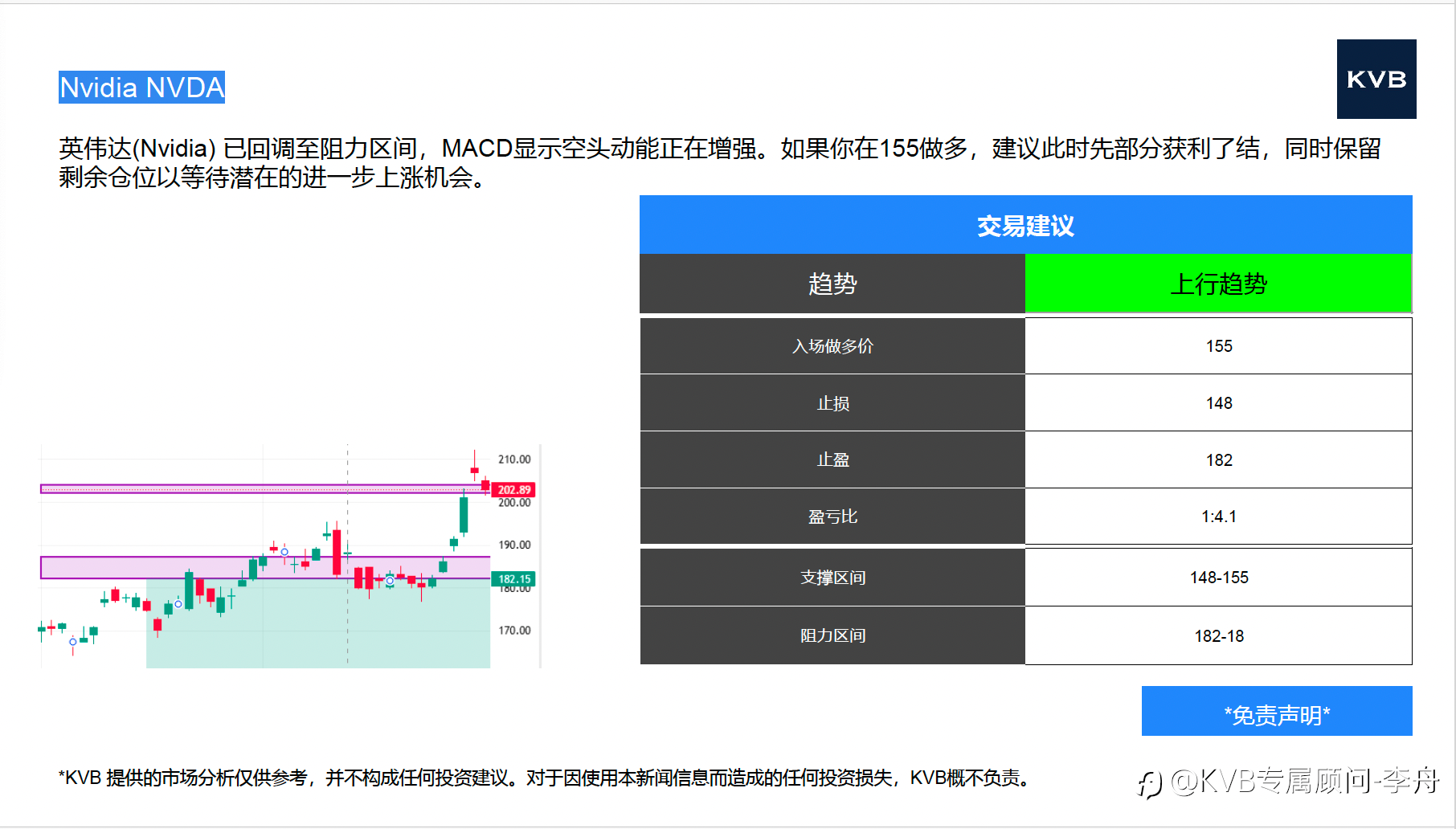The height and width of the screenshot is (829, 1456).
Task: Select the 支撑区间 label cell
Action: pos(832,578)
